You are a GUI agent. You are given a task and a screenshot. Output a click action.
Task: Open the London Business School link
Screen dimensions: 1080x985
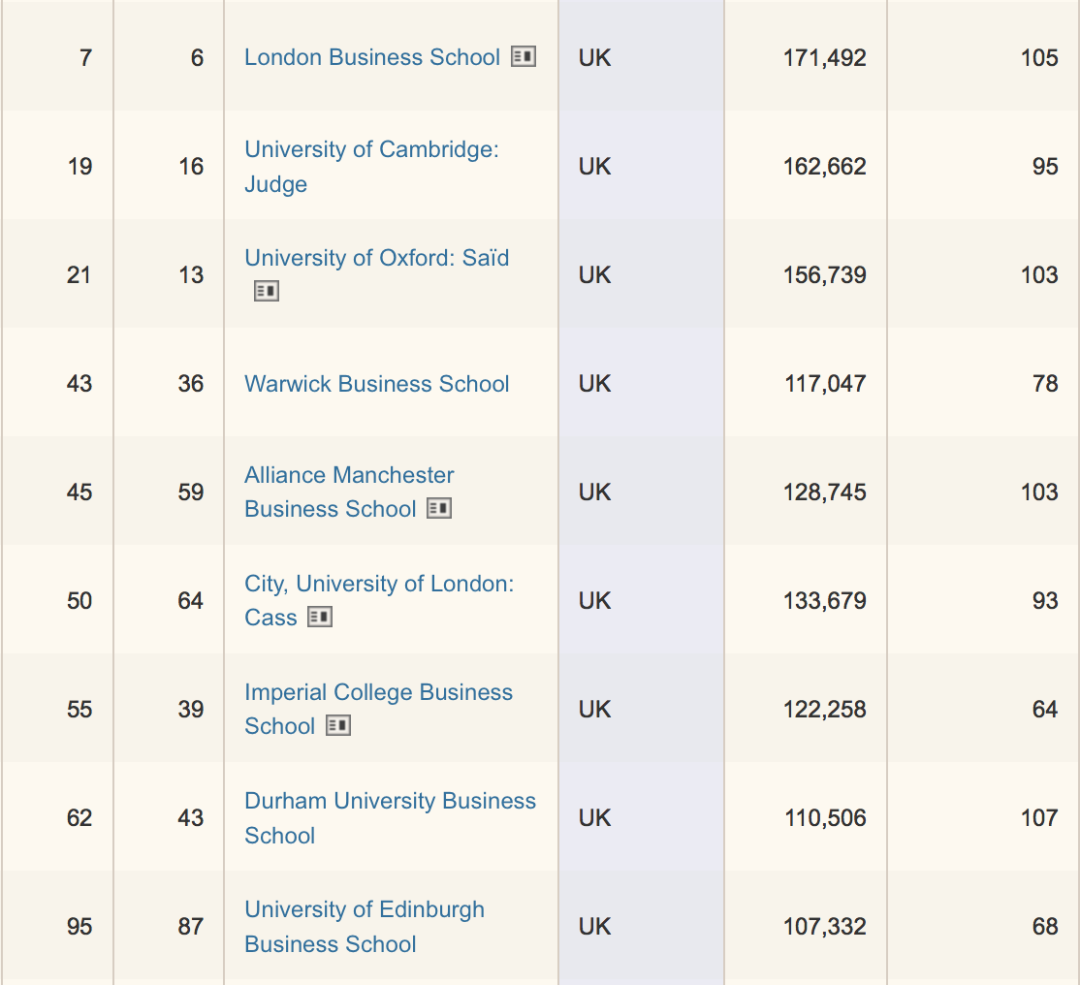(372, 57)
